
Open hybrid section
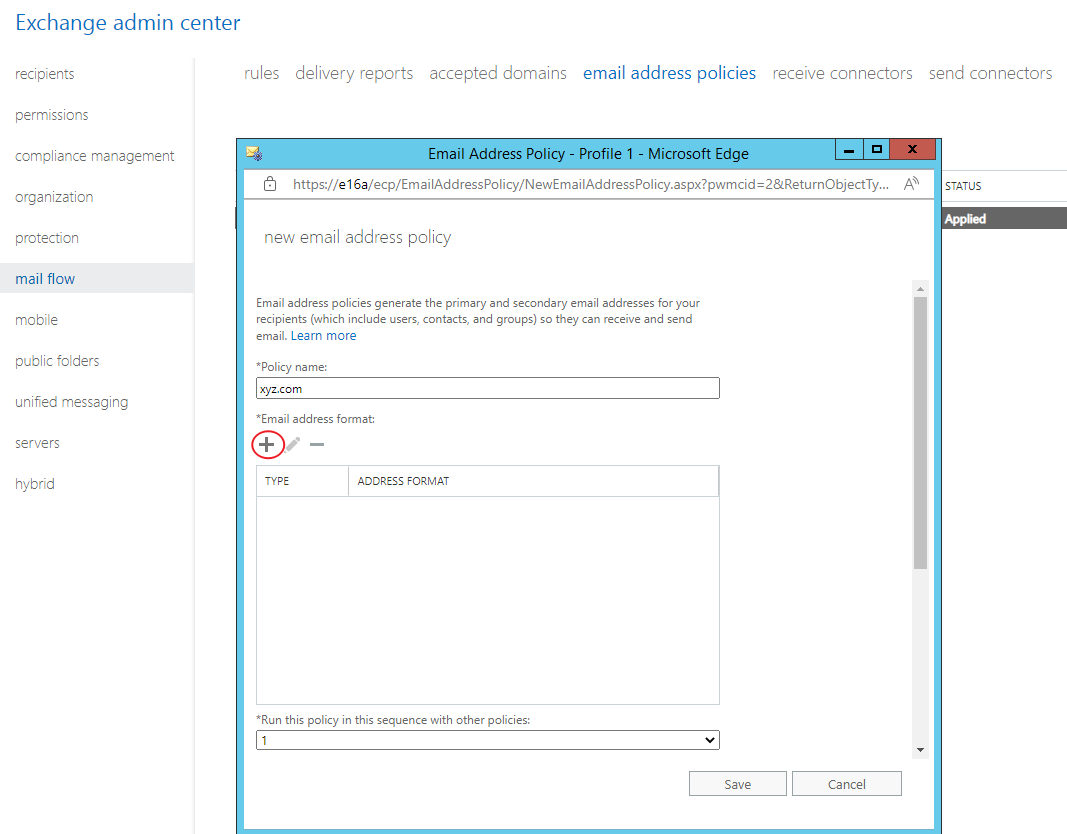click(35, 484)
